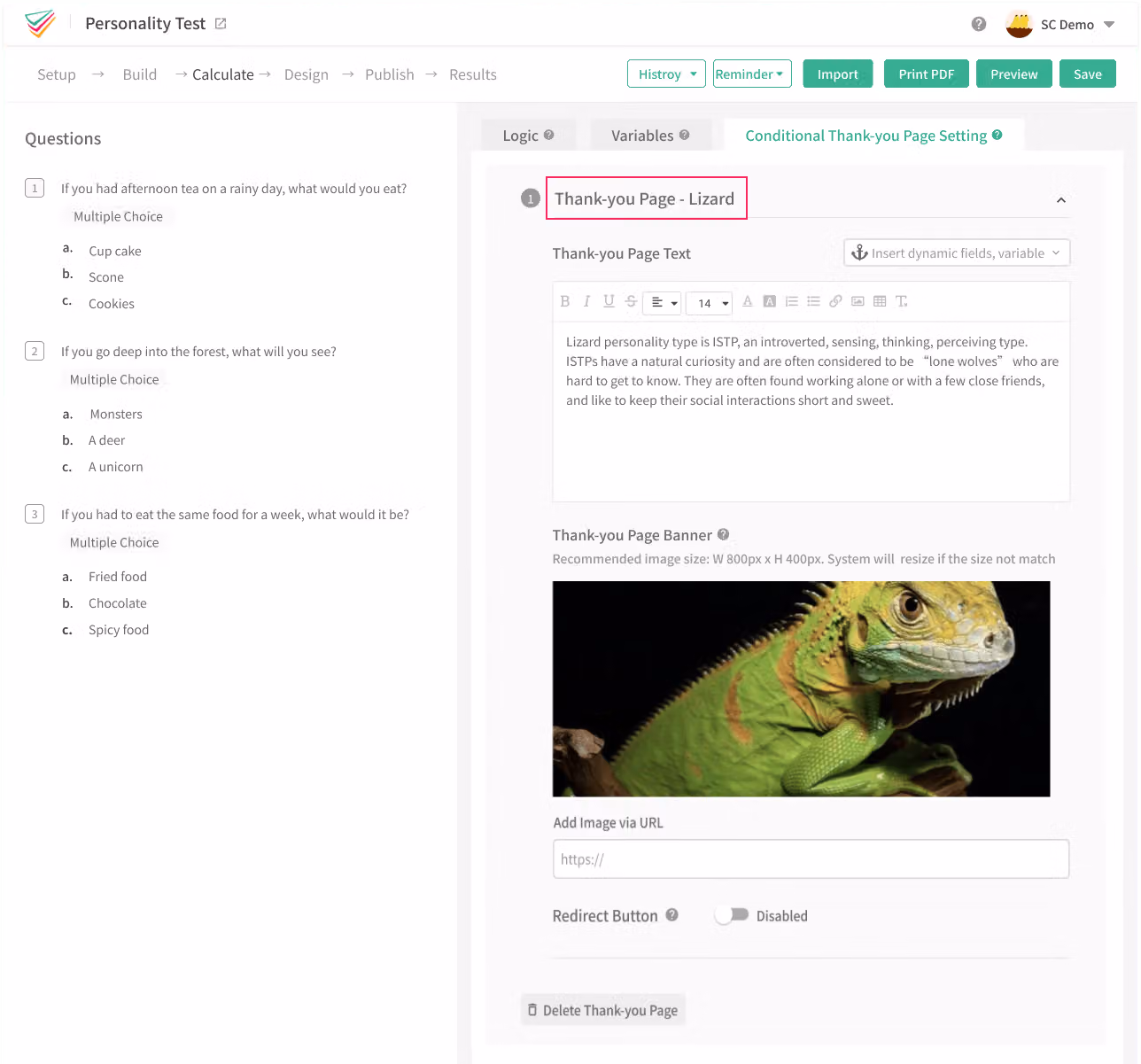Select question 3 same food text
This screenshot has height=1064, width=1141.
[x=235, y=514]
